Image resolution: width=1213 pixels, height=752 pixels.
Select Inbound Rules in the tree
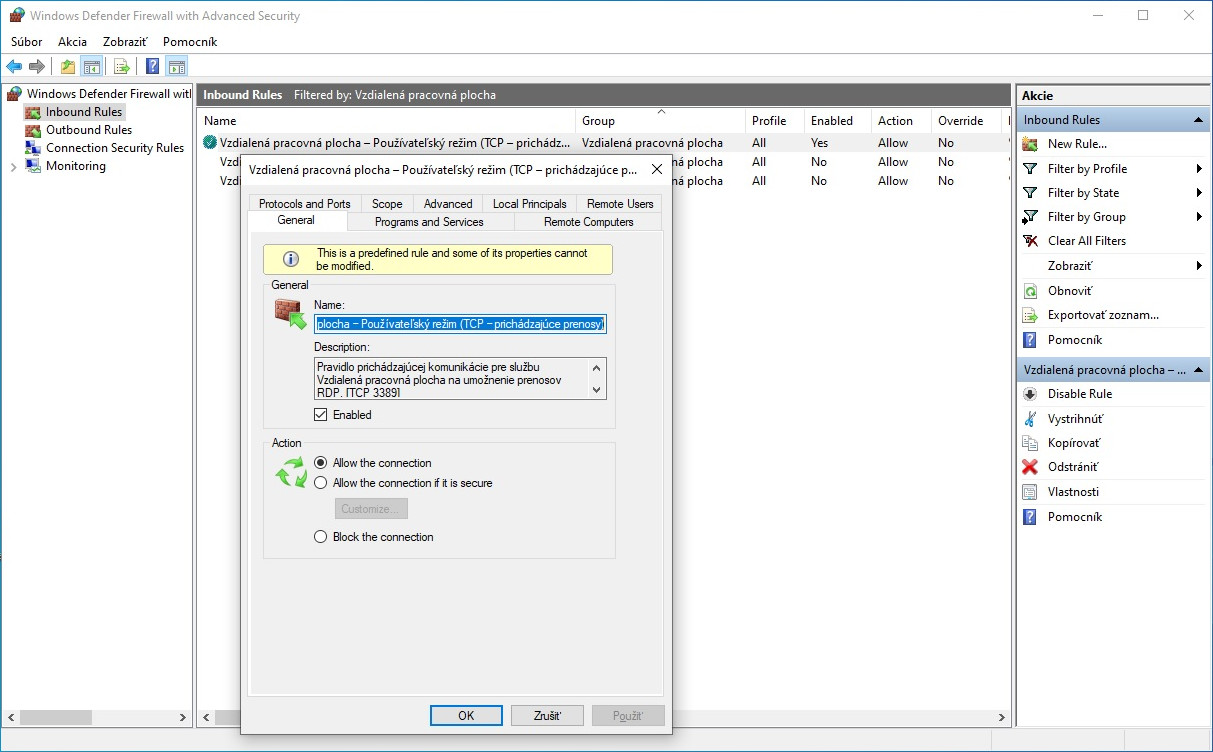[x=83, y=112]
